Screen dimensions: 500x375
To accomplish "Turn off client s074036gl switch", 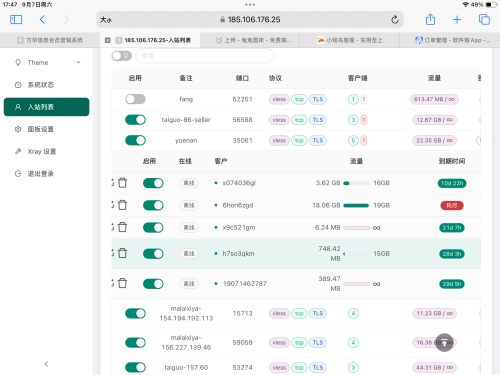I will pos(153,183).
